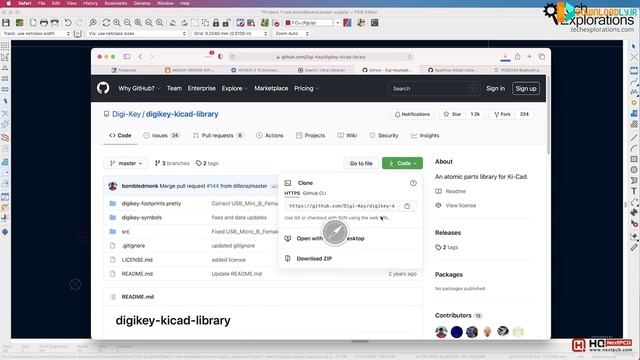Click Team in GitHub header
Image resolution: width=640 pixels, height=360 pixels.
(x=174, y=88)
